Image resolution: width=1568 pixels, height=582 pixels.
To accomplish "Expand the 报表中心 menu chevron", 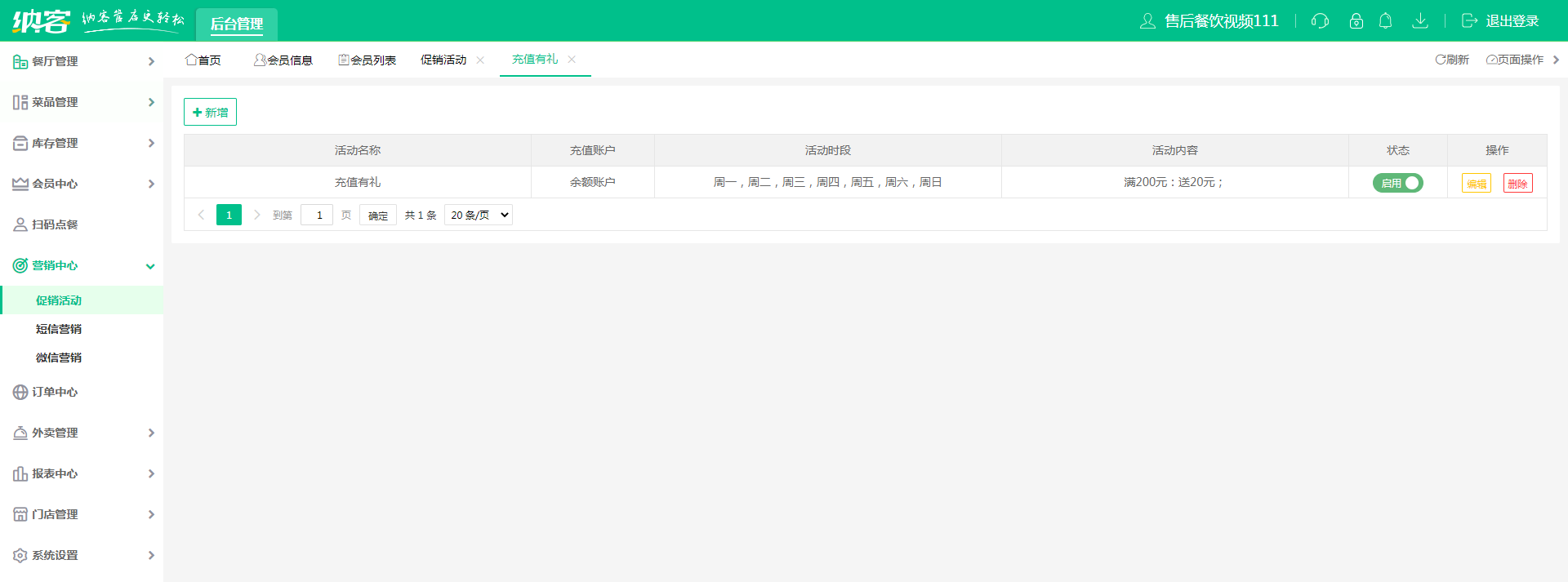I will click(x=151, y=473).
